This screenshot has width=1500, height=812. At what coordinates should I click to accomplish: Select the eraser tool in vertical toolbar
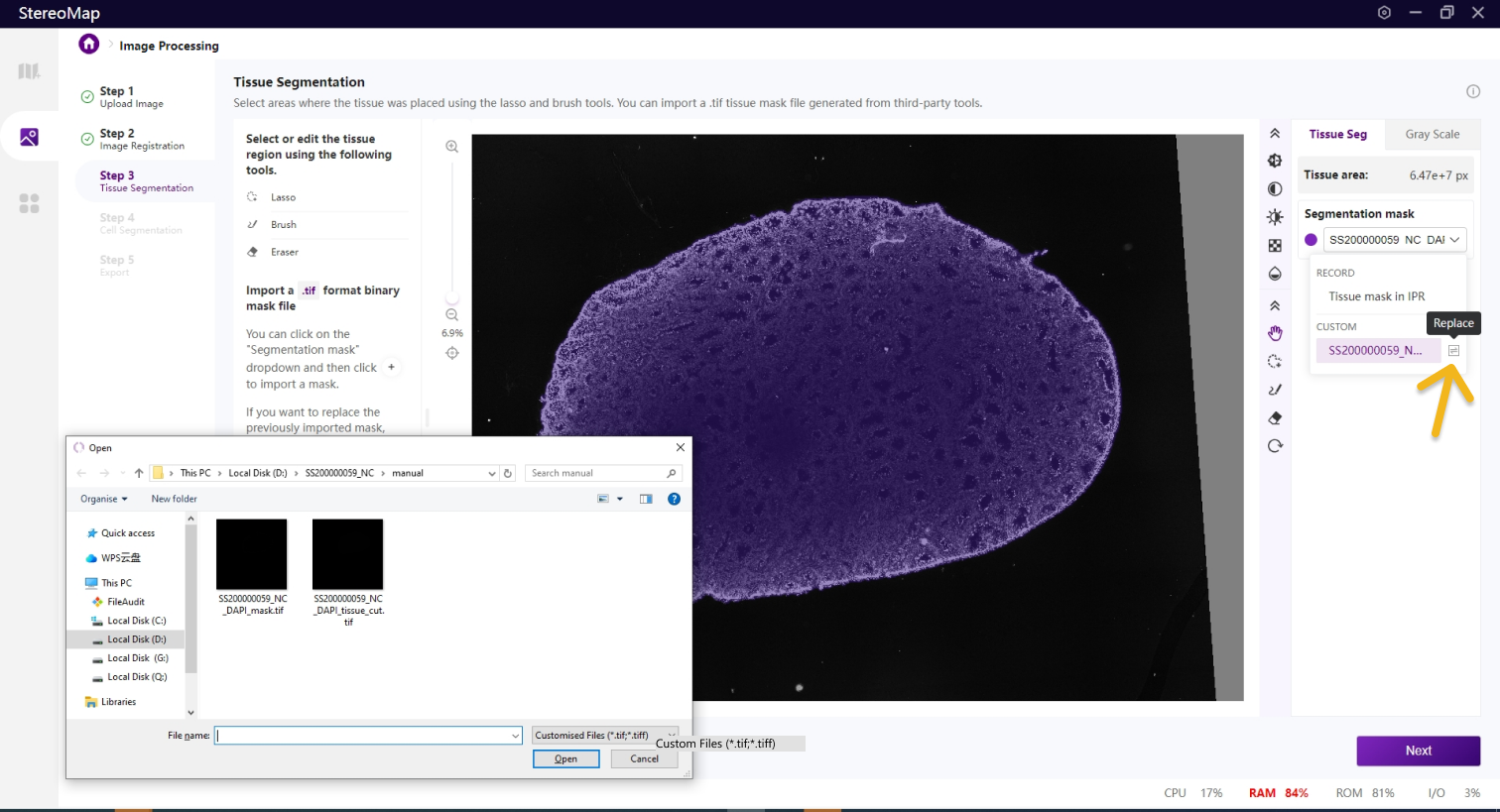1275,418
